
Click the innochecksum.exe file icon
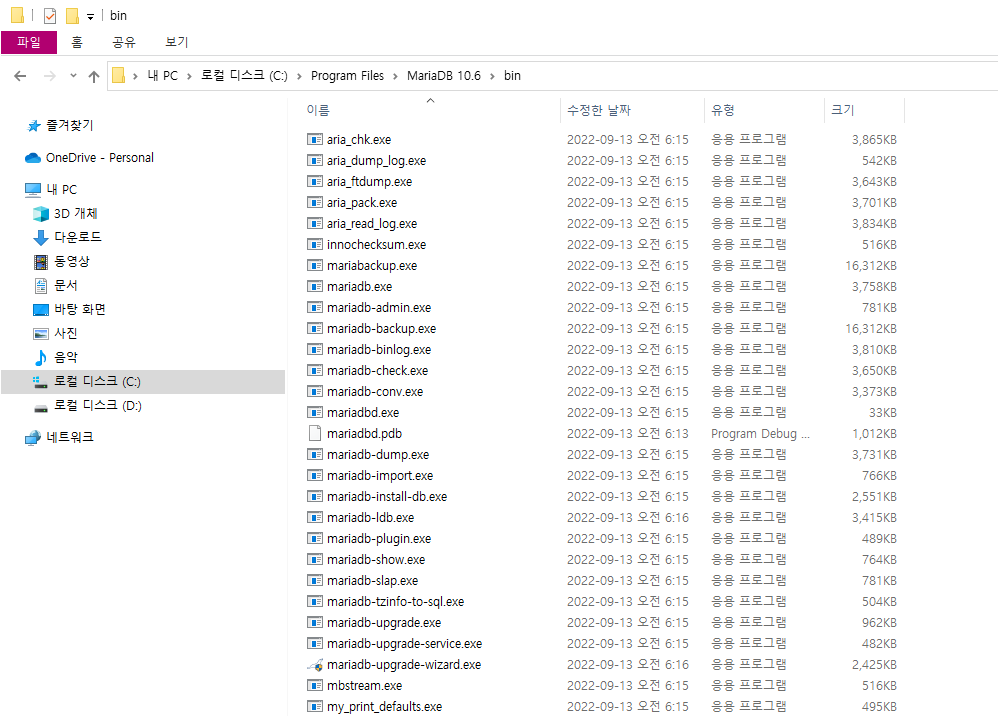tap(314, 244)
